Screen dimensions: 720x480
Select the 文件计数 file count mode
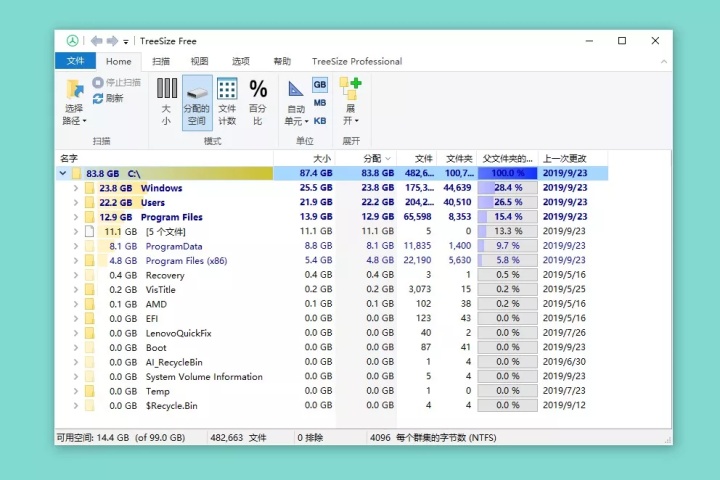point(227,103)
